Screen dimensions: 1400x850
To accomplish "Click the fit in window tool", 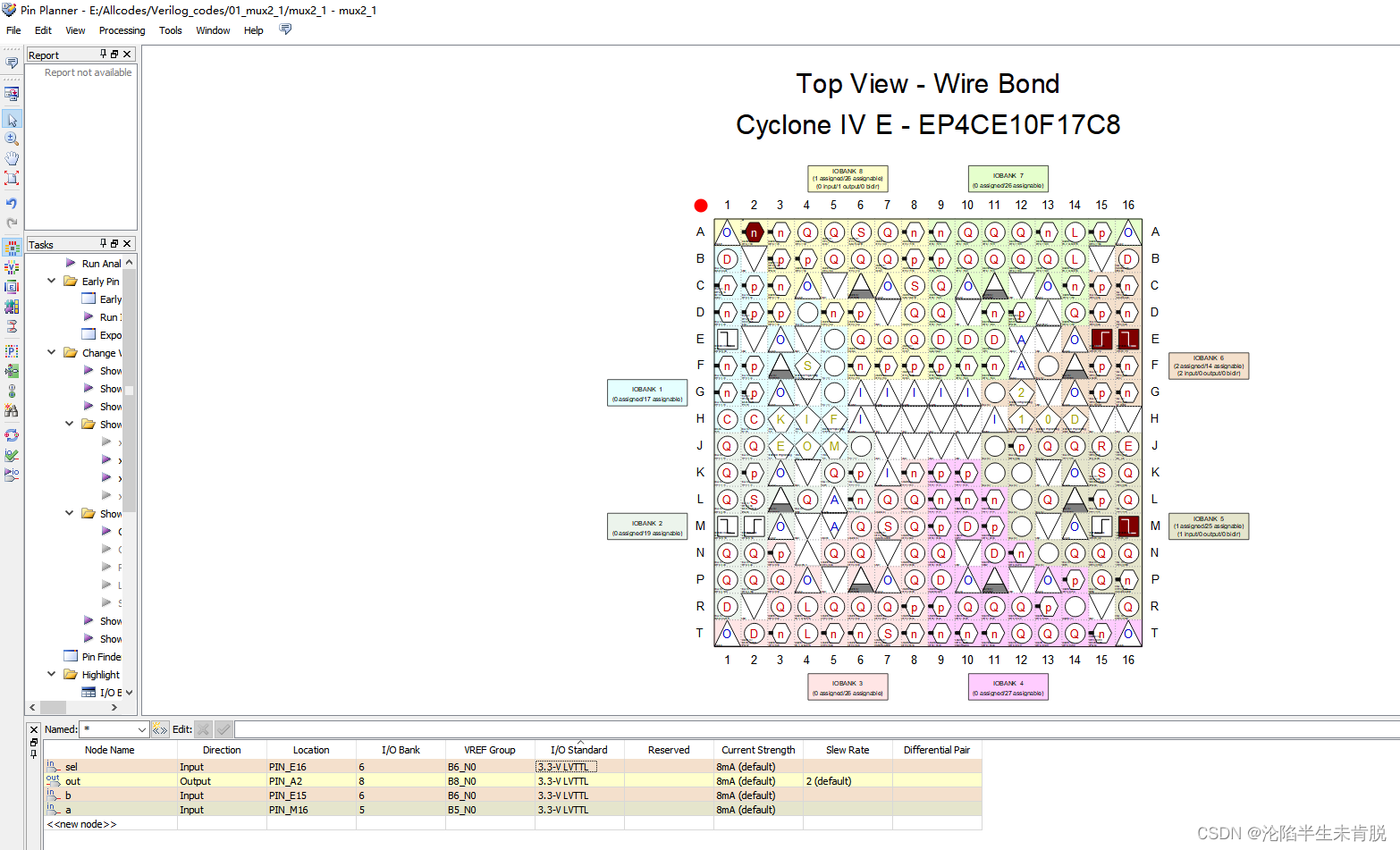I will point(12,178).
